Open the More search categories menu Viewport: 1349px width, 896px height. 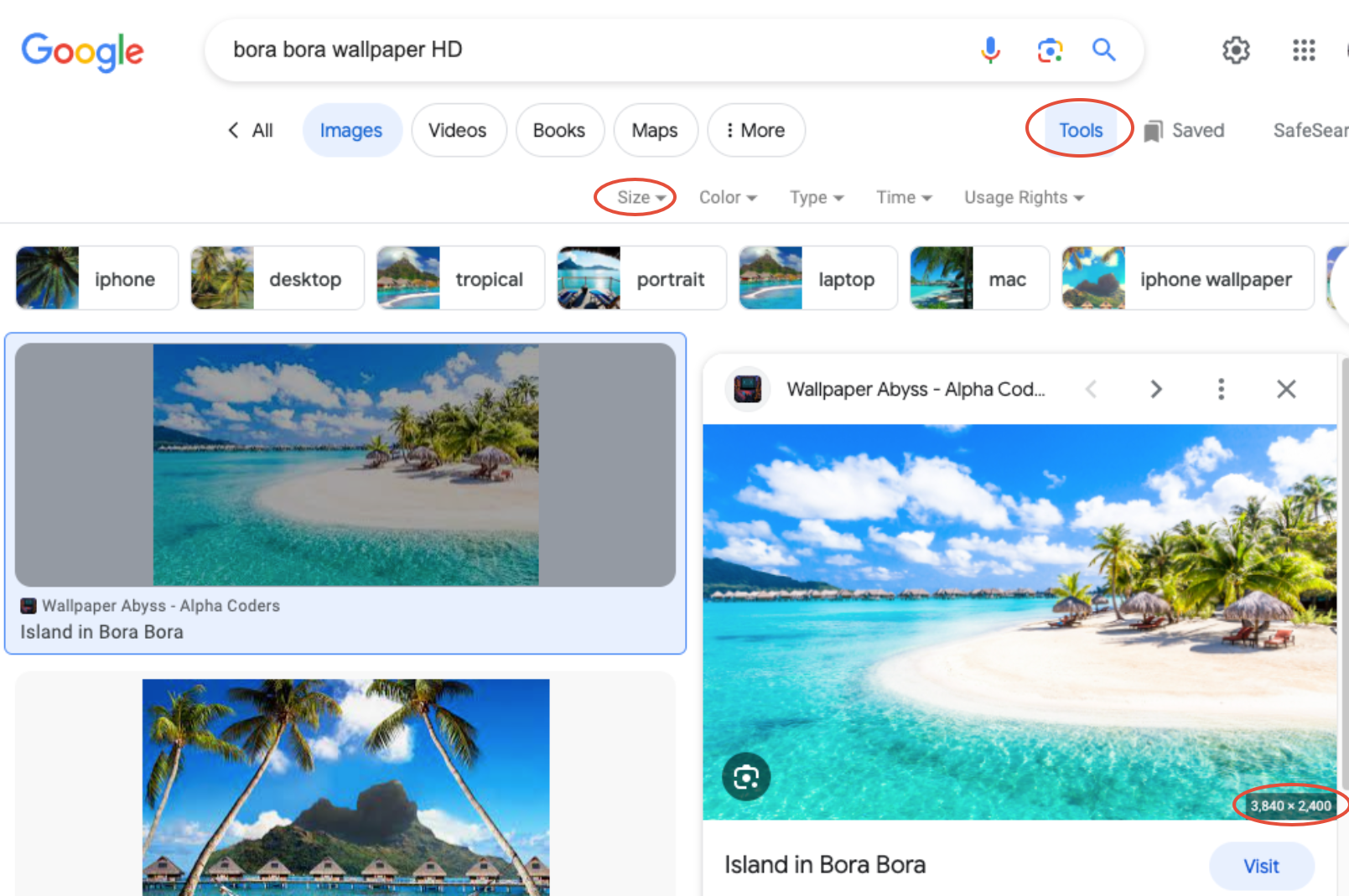pos(755,130)
